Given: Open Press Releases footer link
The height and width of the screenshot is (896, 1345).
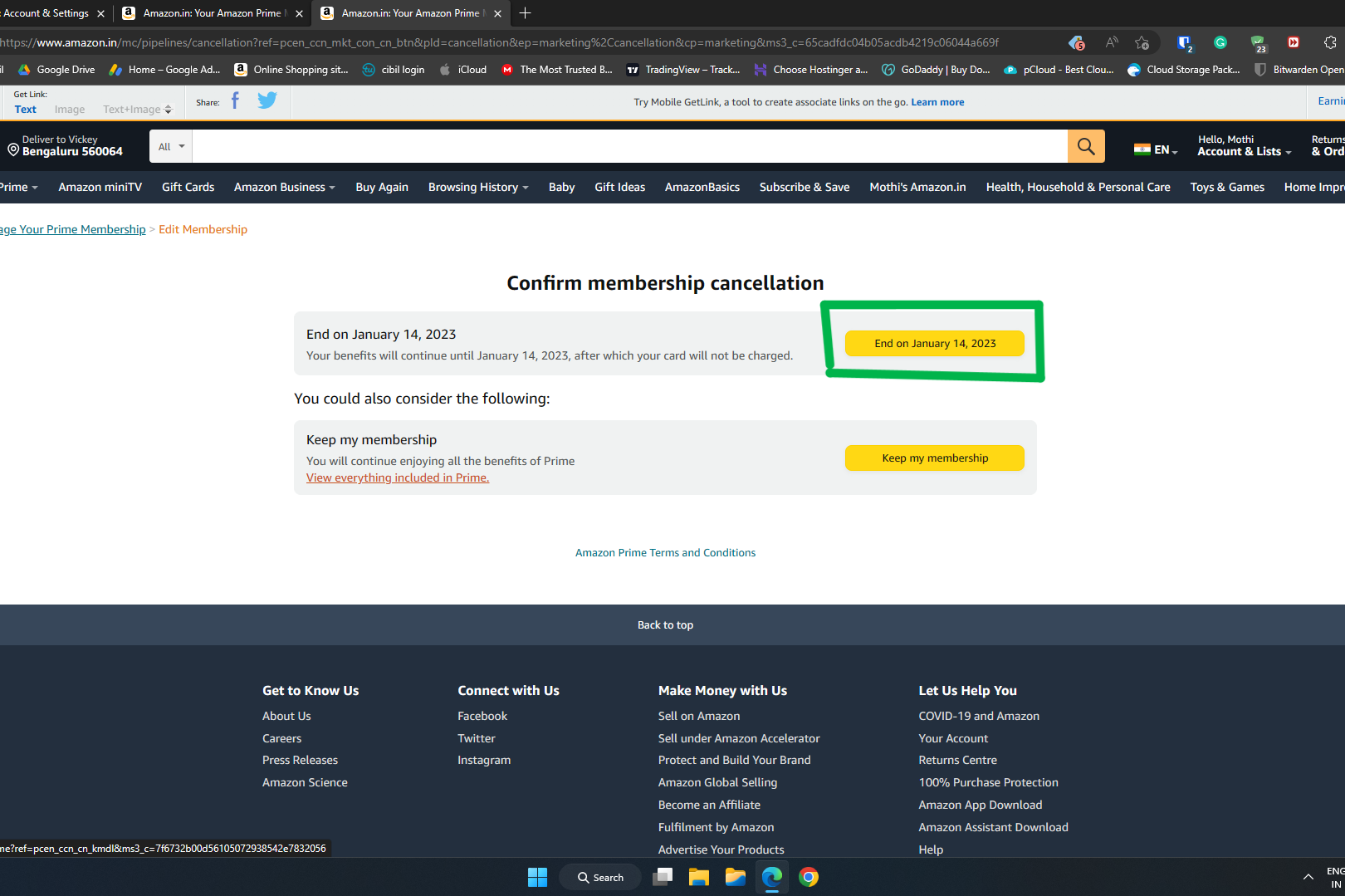Looking at the screenshot, I should pos(301,760).
